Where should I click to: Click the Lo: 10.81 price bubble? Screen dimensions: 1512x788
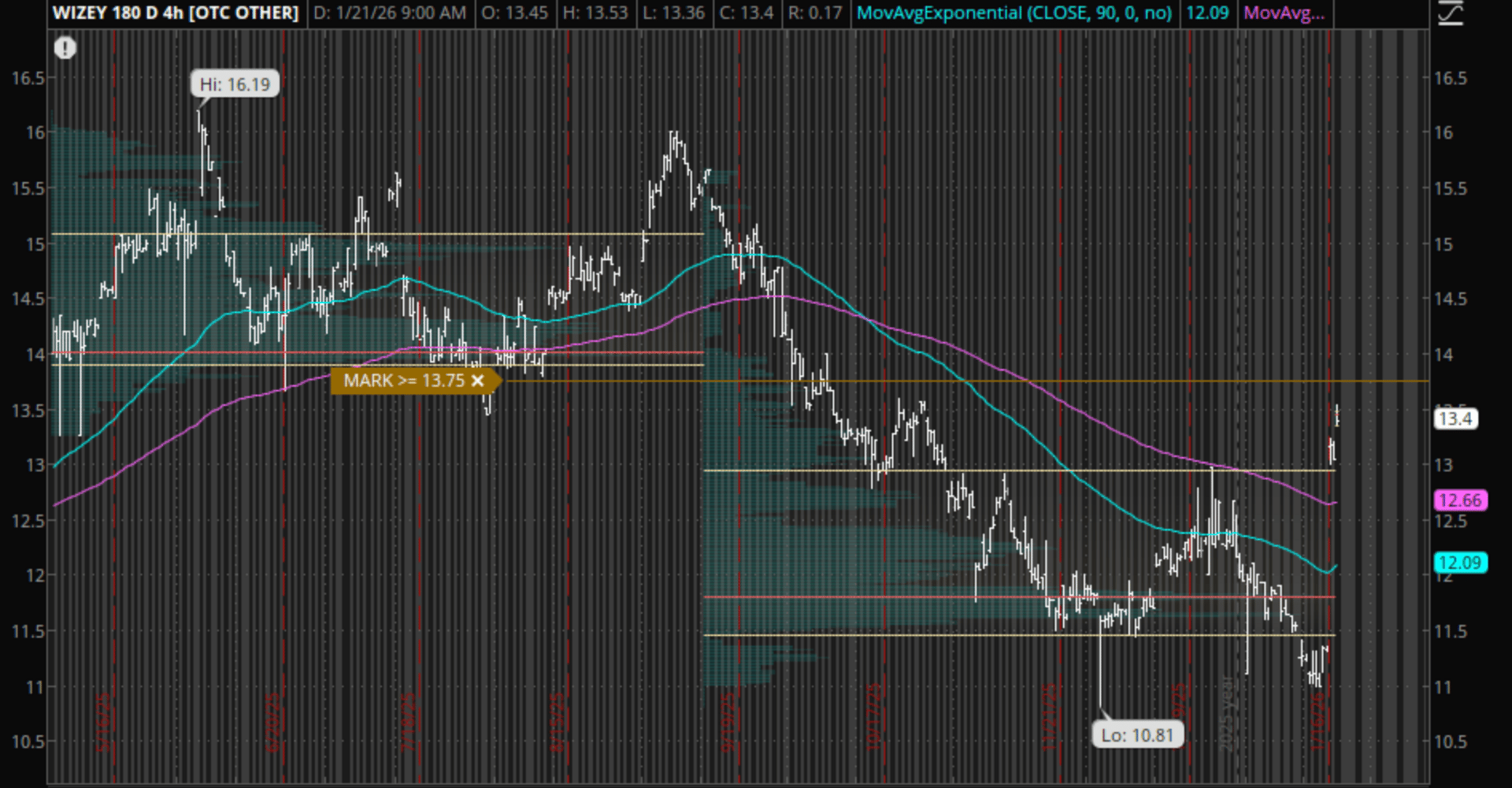[x=1137, y=735]
